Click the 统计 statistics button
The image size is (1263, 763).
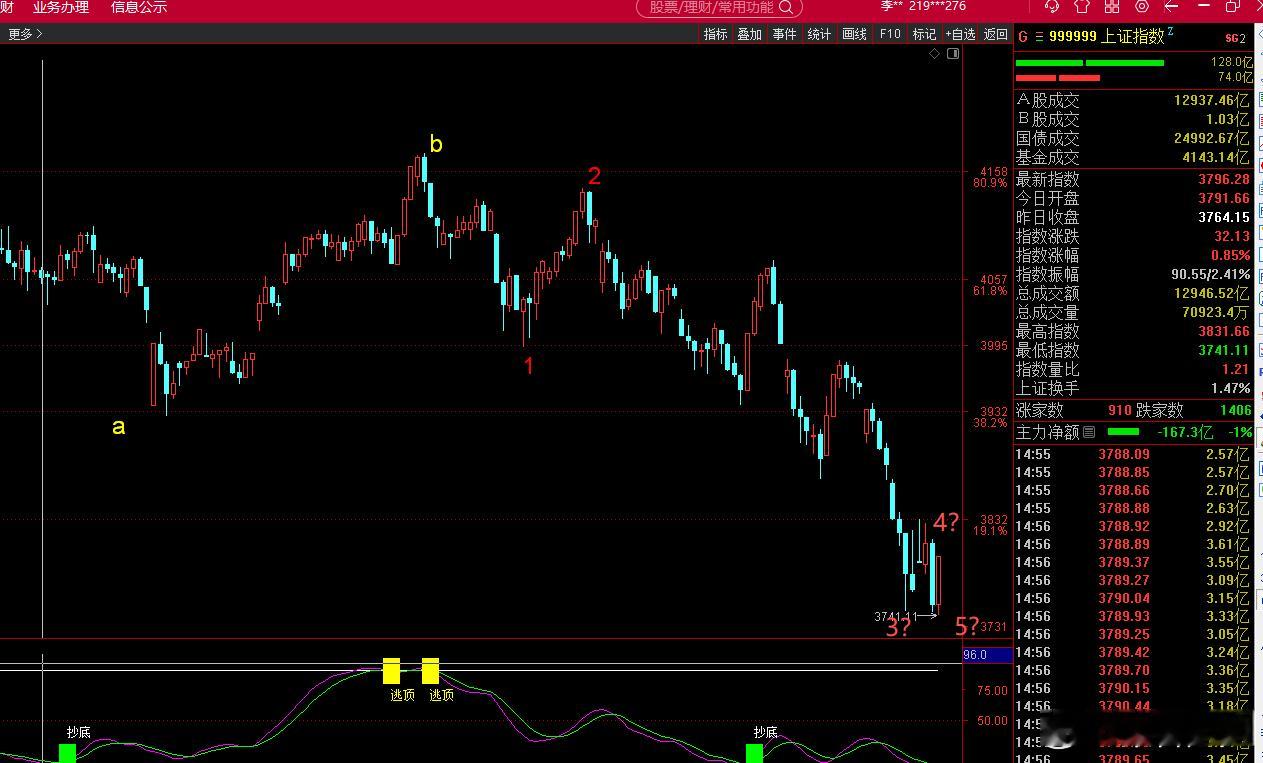[820, 34]
